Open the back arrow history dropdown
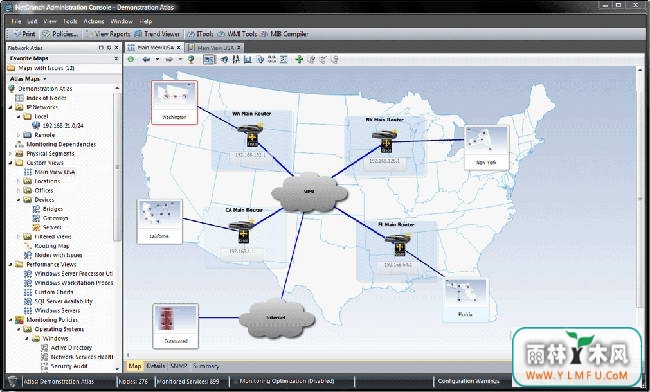 (157, 59)
